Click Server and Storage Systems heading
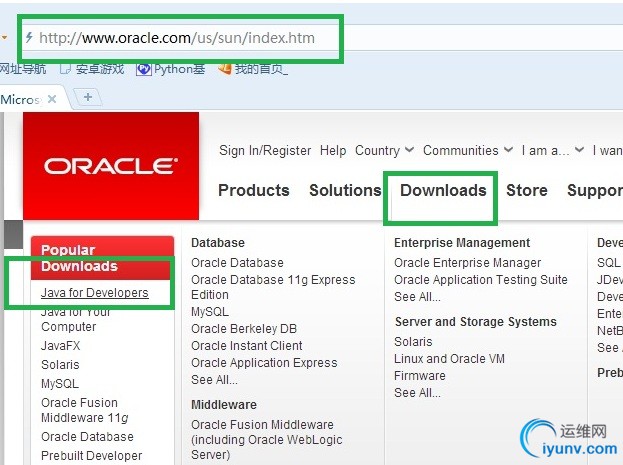This screenshot has height=465, width=623. tap(476, 322)
